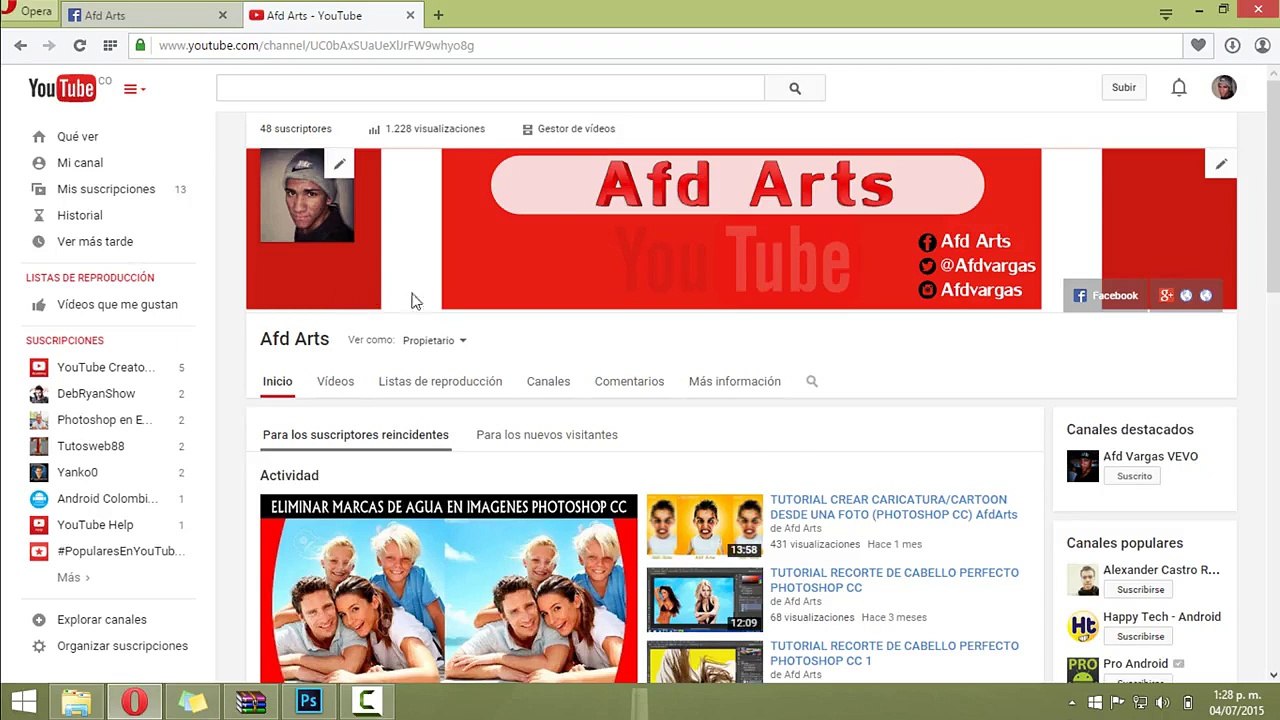Click the Subir upload button
Viewport: 1280px width, 720px height.
click(1124, 87)
